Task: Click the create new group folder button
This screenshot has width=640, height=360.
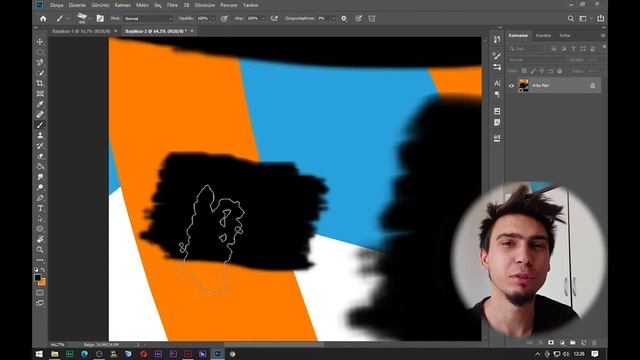Action: click(x=573, y=343)
